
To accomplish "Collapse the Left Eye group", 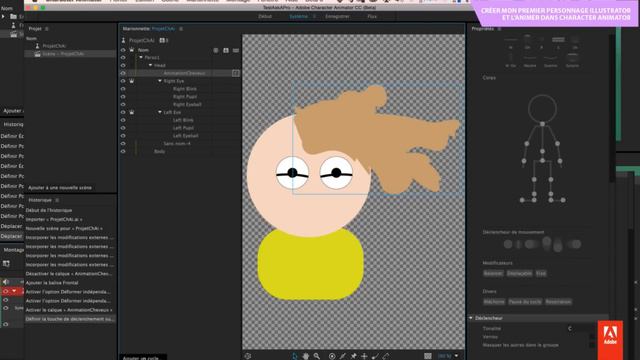I will pyautogui.click(x=160, y=112).
